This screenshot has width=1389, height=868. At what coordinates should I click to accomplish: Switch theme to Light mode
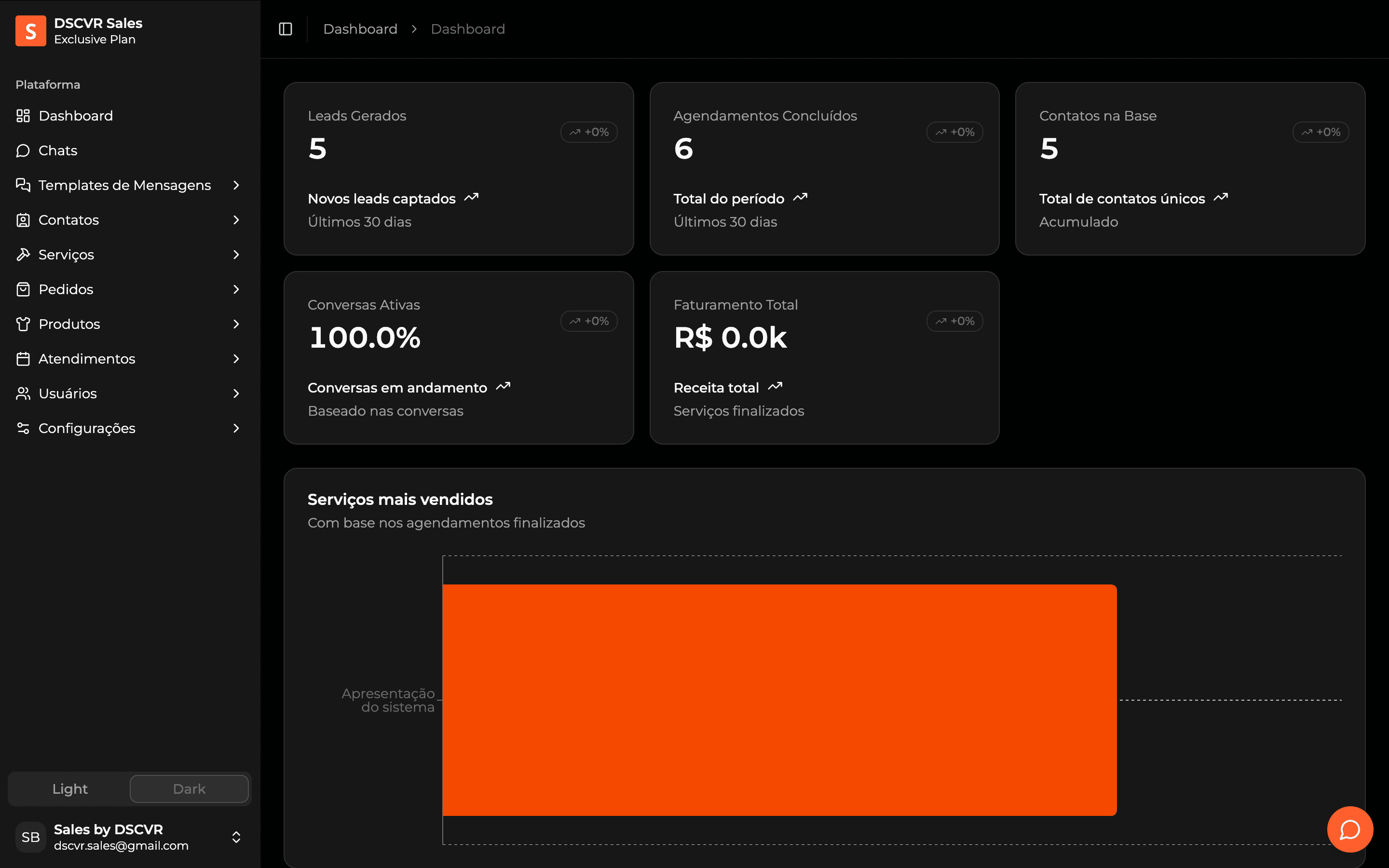coord(69,788)
